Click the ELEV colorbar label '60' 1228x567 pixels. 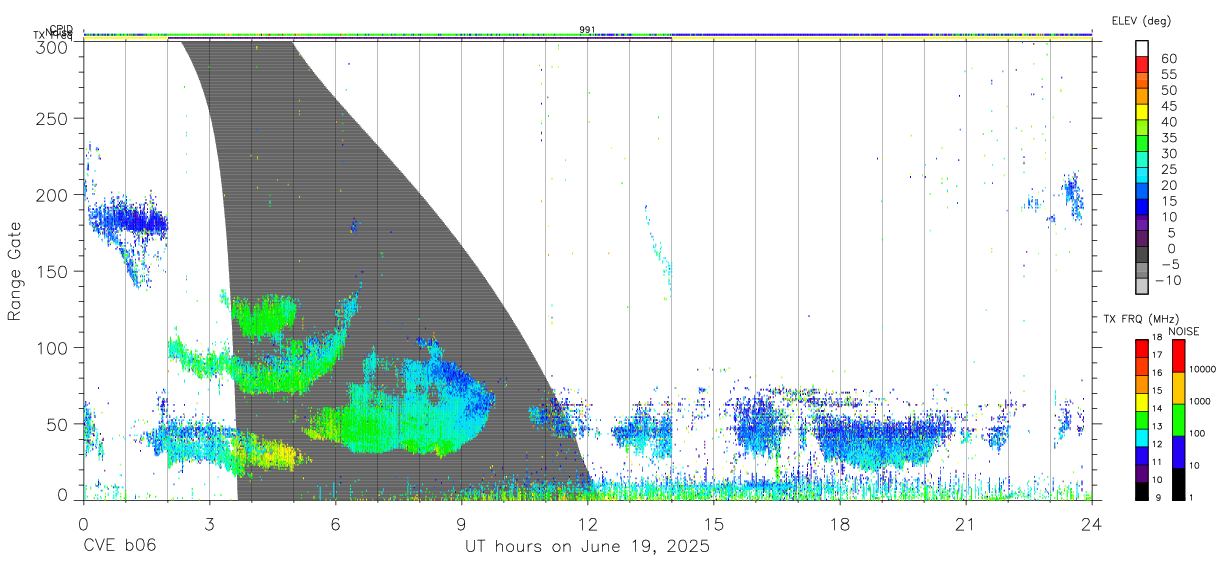[1168, 58]
